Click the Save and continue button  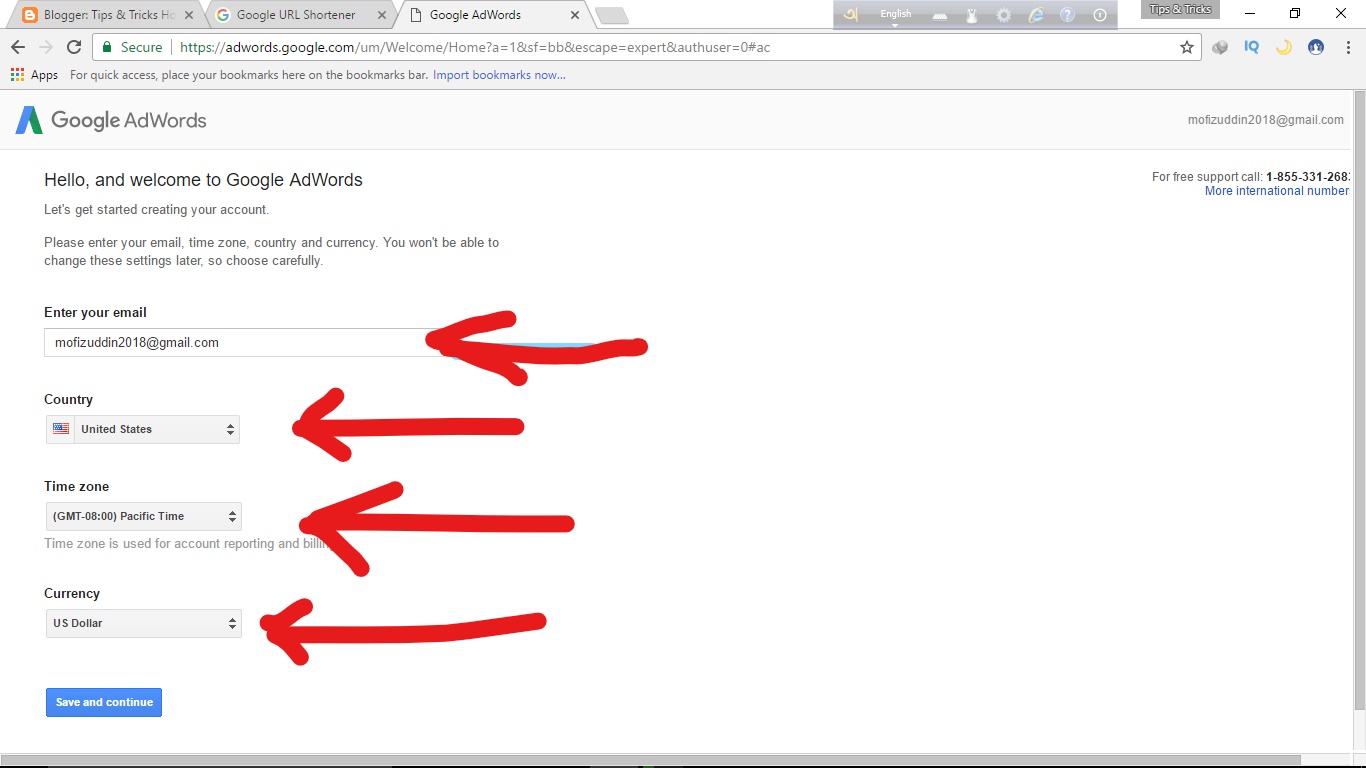click(x=104, y=702)
